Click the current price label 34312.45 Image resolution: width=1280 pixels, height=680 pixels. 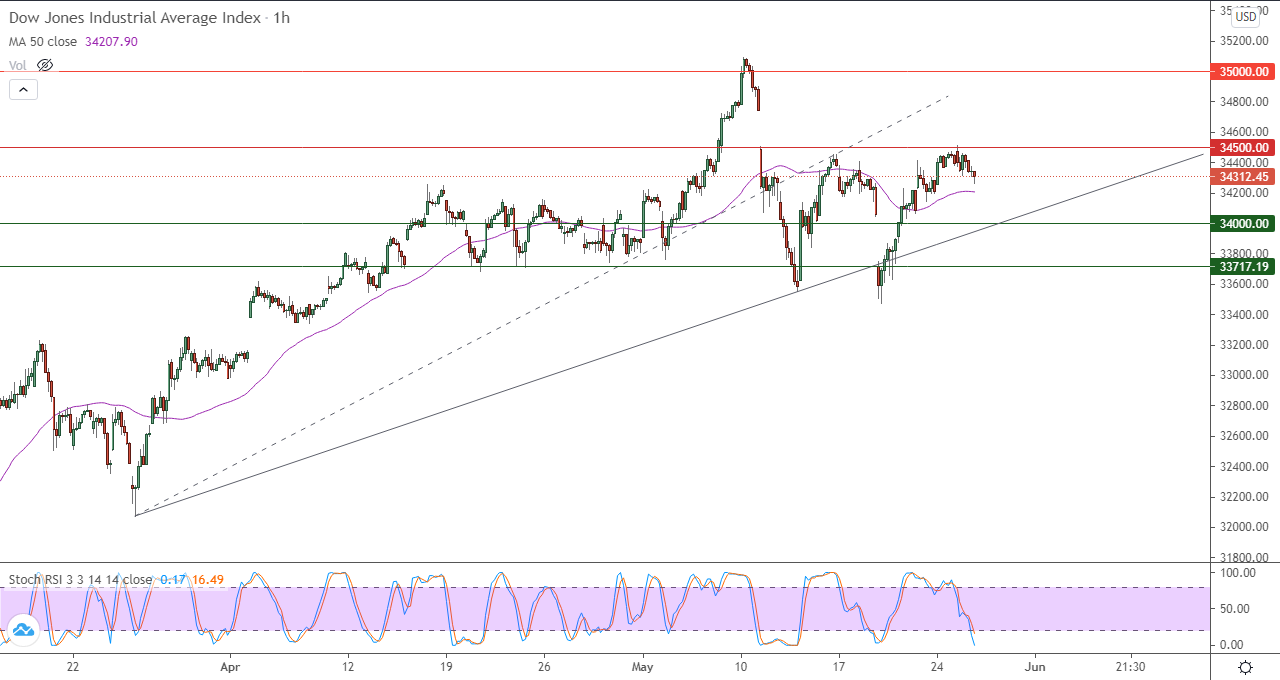coord(1242,176)
